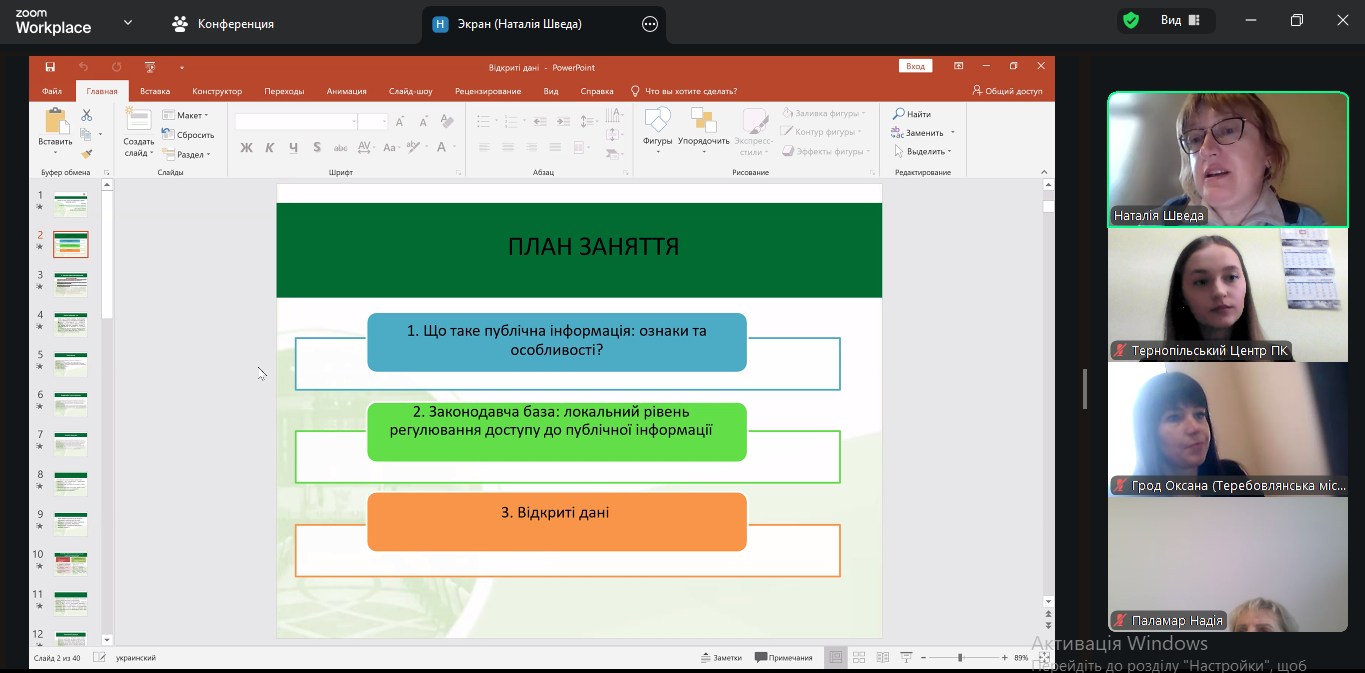
Task: Switch to the Анимация ribbon tab
Action: click(346, 91)
